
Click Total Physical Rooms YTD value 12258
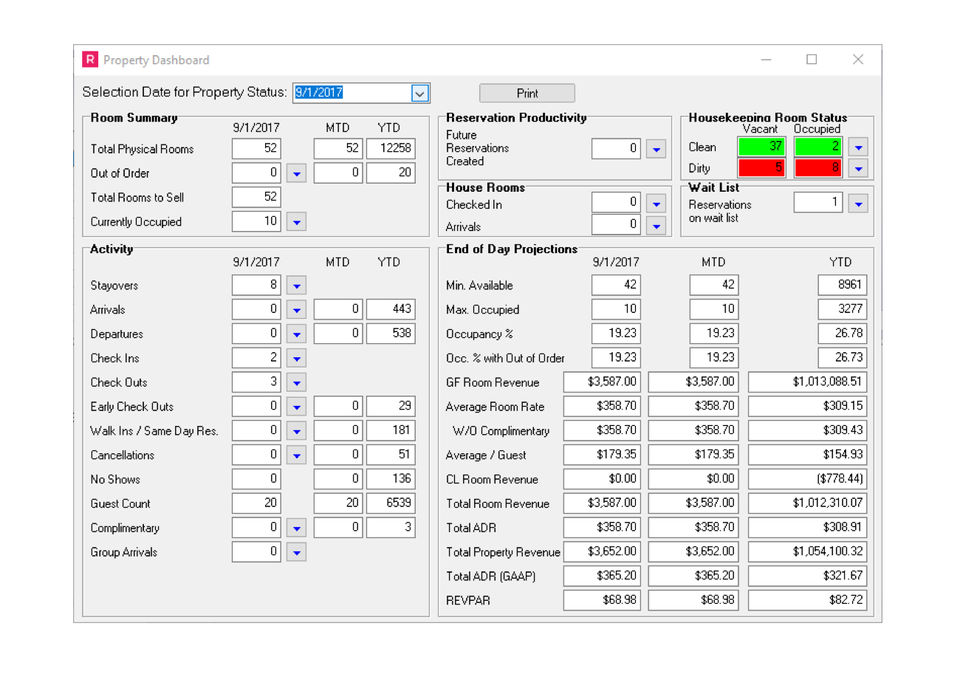pyautogui.click(x=391, y=149)
